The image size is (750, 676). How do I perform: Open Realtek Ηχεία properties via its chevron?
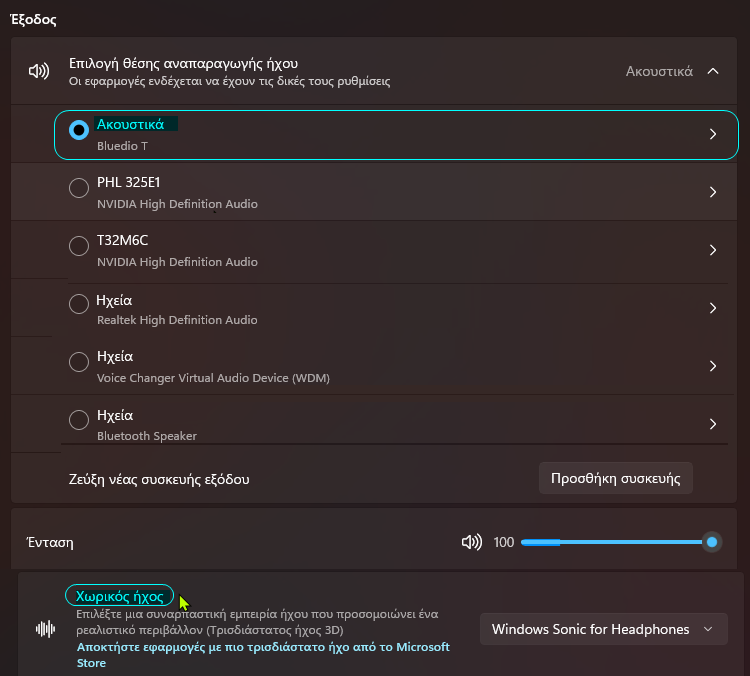click(x=713, y=308)
